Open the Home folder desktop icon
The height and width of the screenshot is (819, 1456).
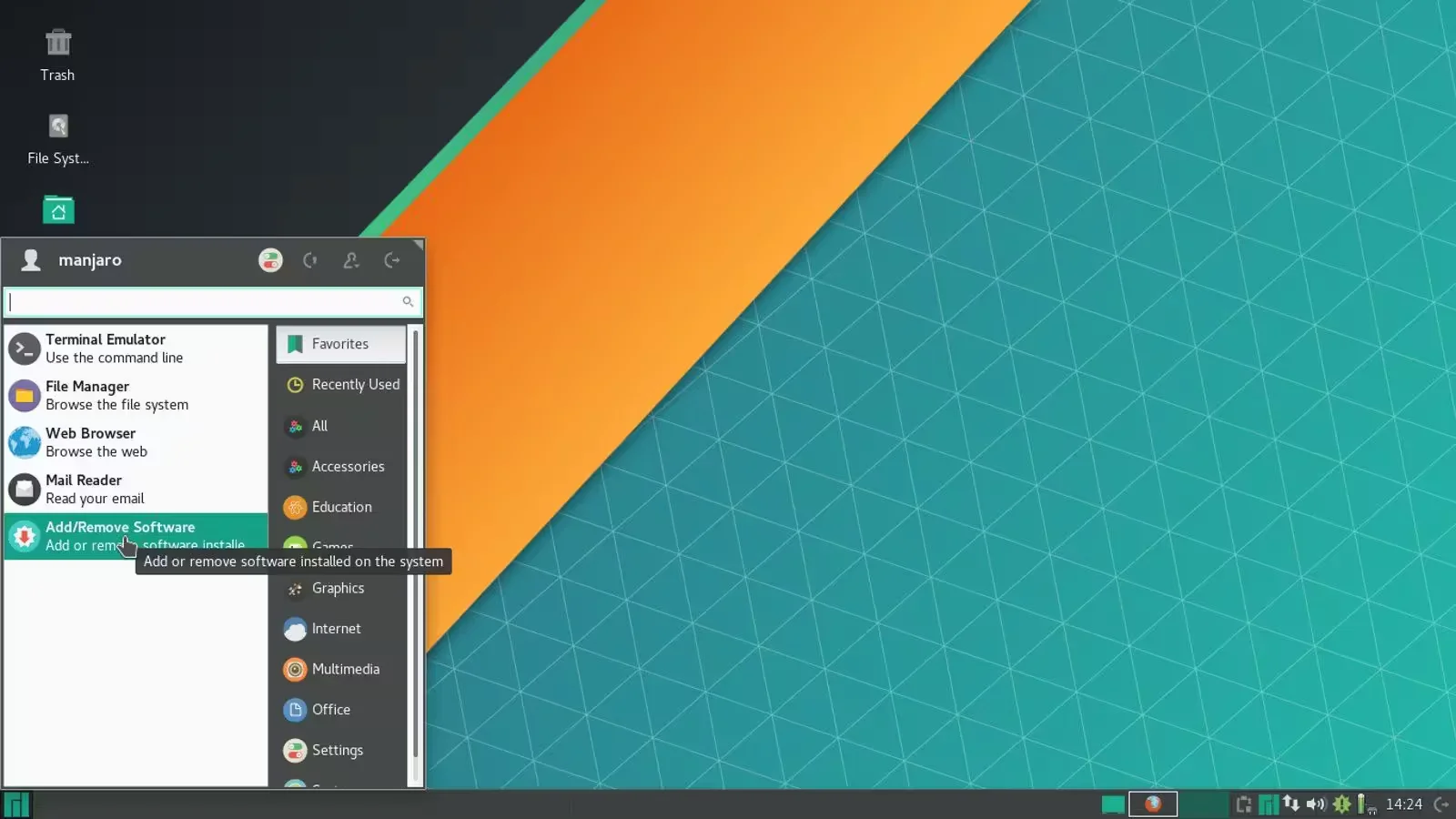click(58, 210)
